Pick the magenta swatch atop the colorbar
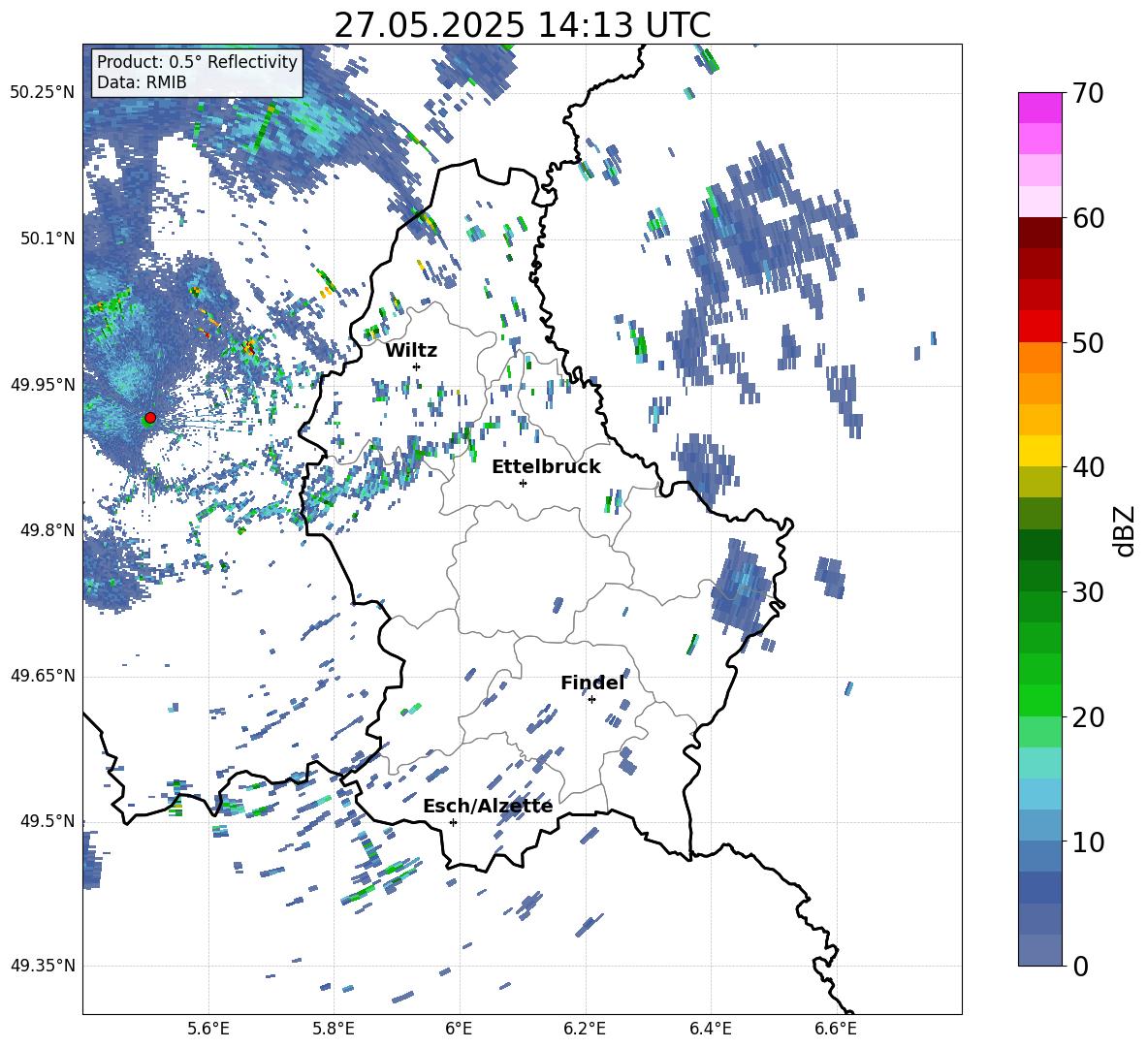 point(1039,108)
